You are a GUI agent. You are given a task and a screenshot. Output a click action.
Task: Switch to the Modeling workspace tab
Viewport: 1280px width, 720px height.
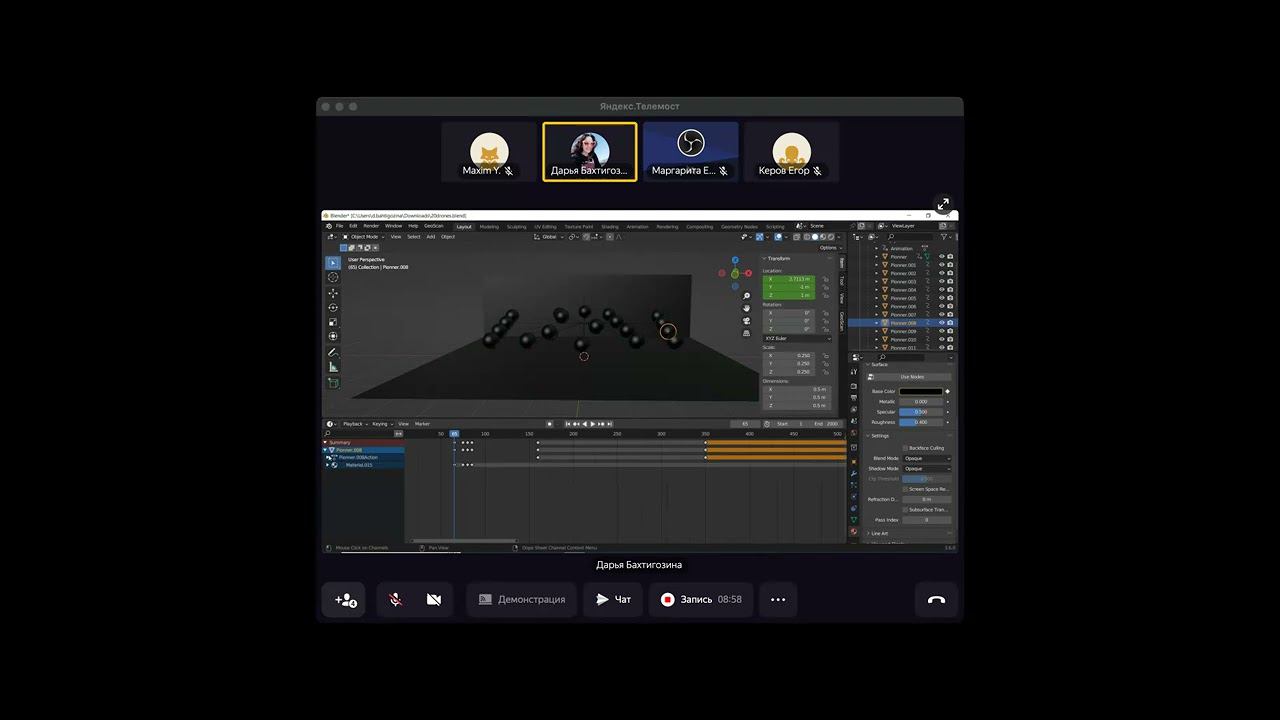[489, 227]
